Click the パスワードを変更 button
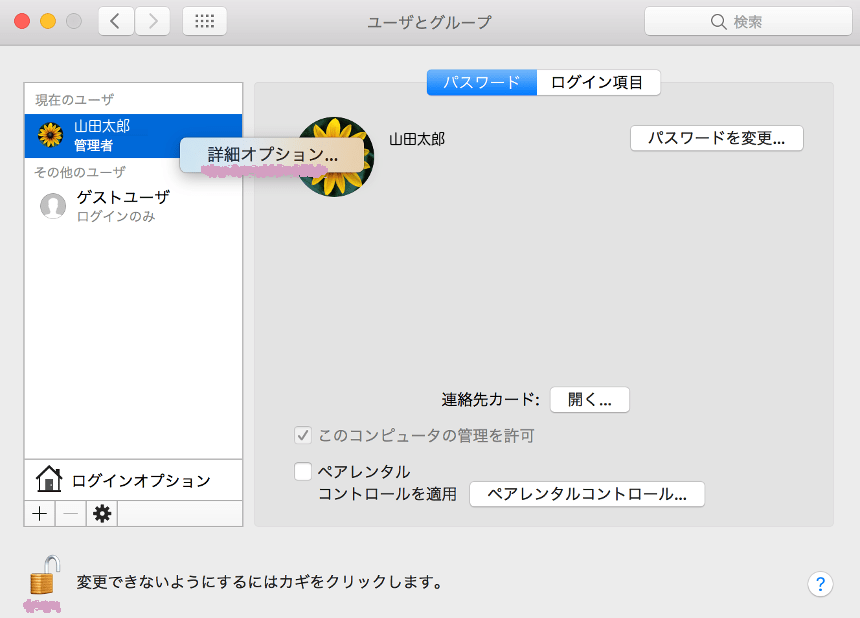 pos(716,138)
